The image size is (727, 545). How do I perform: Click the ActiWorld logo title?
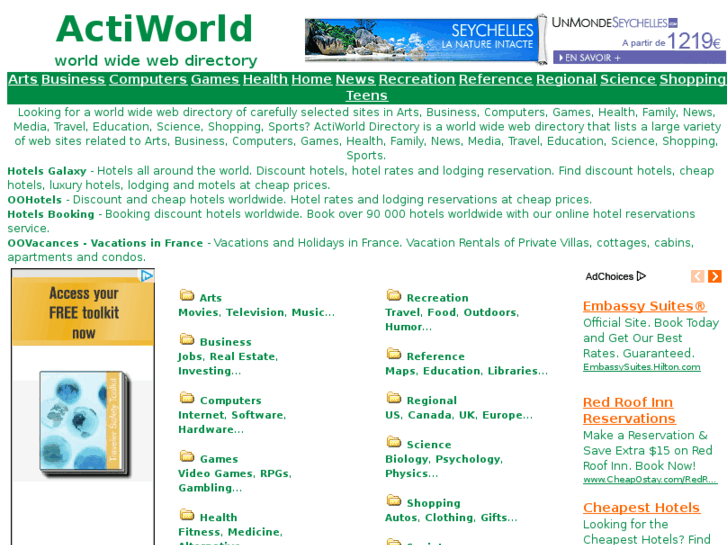(x=154, y=29)
